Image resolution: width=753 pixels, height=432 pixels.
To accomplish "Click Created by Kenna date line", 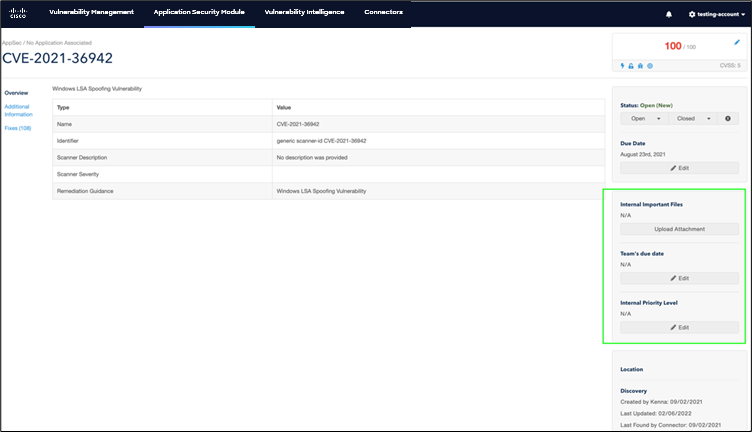I will point(661,402).
